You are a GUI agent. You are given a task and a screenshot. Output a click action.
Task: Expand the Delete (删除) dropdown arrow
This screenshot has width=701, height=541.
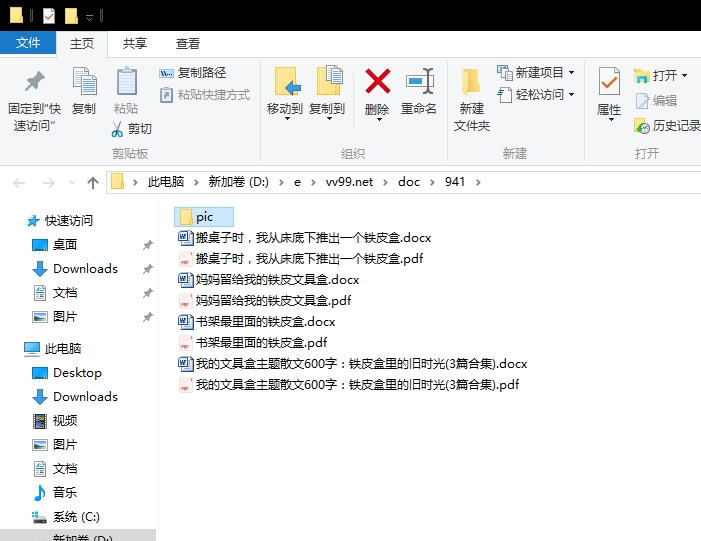tap(379, 119)
